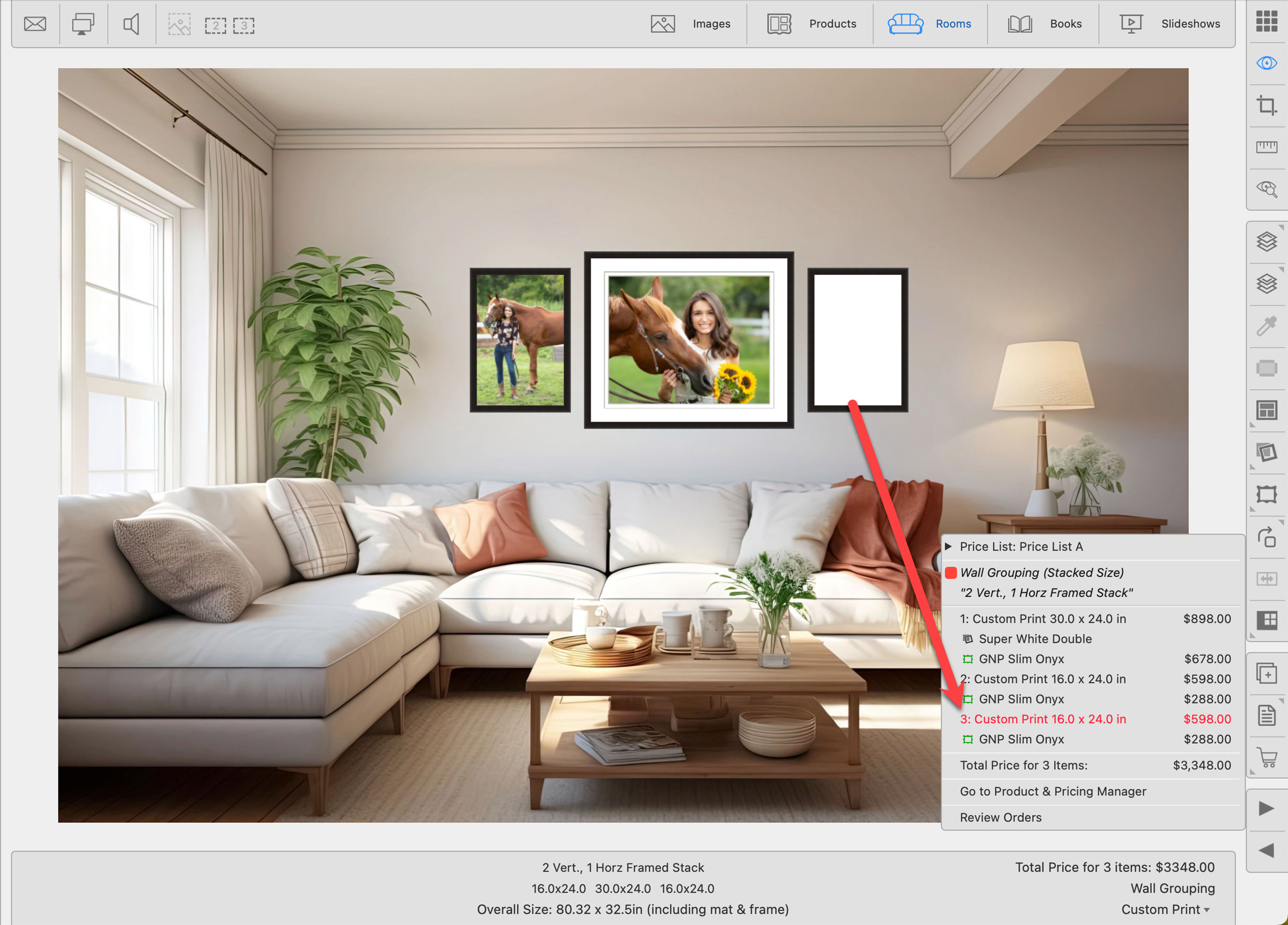
Task: Open the thumbnail grid view icon
Action: click(x=1266, y=21)
